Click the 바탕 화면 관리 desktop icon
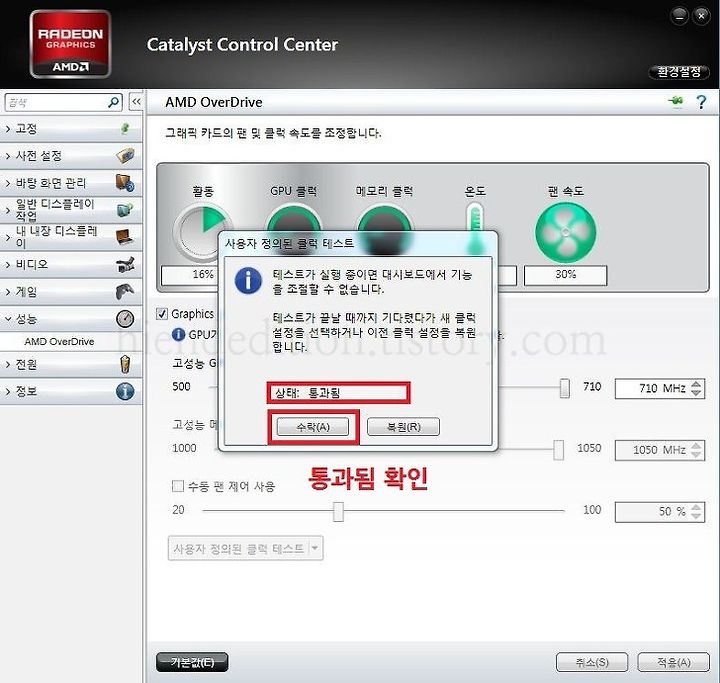The width and height of the screenshot is (720, 683). [125, 183]
